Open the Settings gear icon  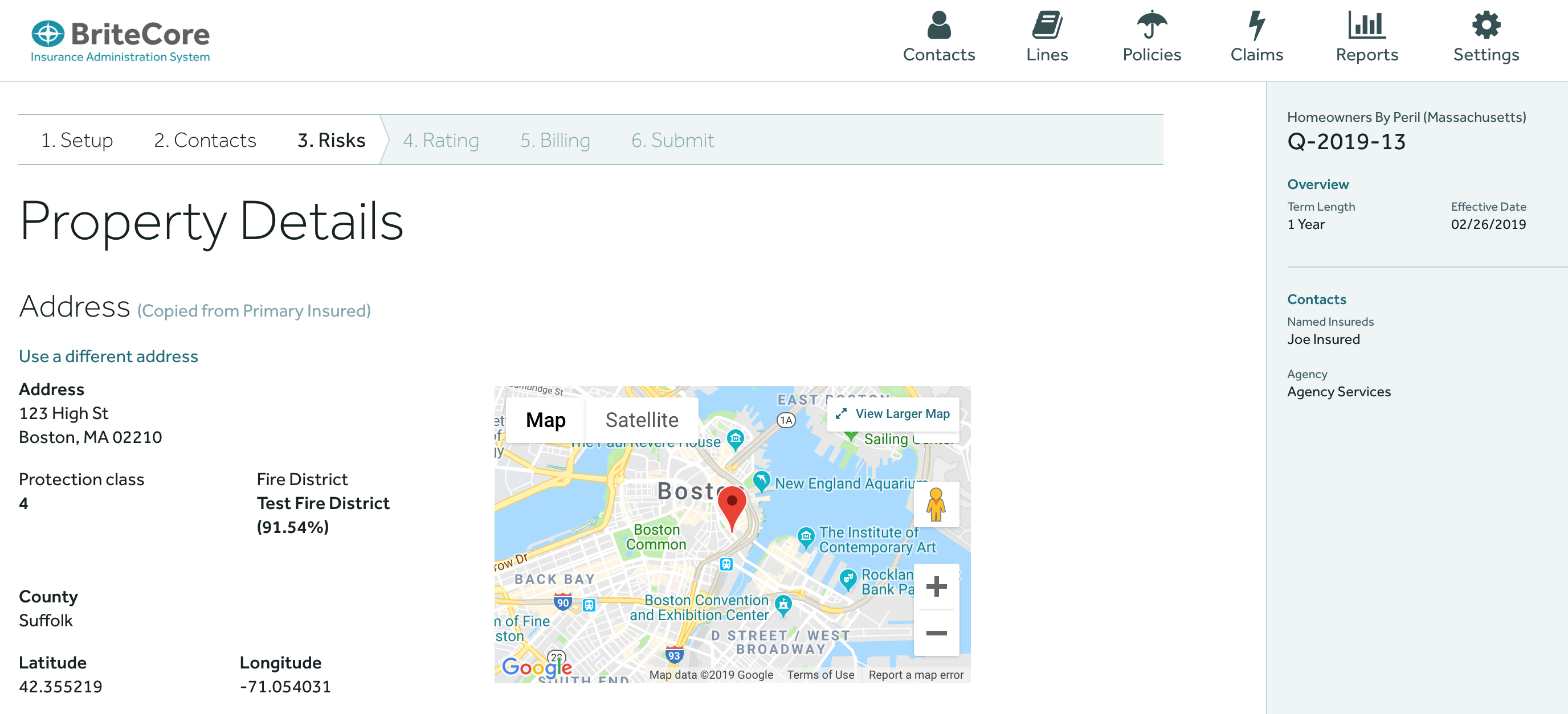(x=1485, y=26)
